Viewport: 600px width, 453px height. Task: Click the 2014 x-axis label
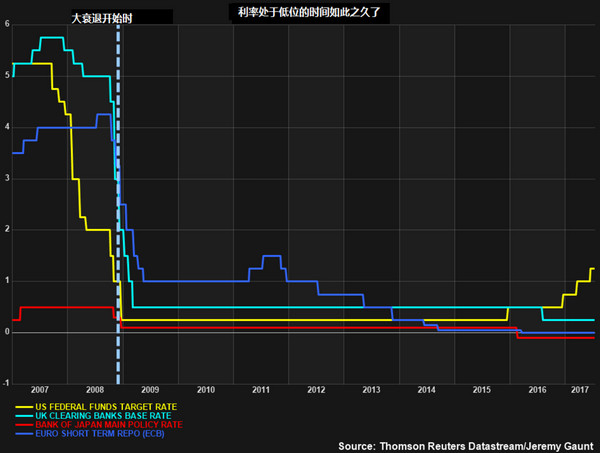[426, 390]
